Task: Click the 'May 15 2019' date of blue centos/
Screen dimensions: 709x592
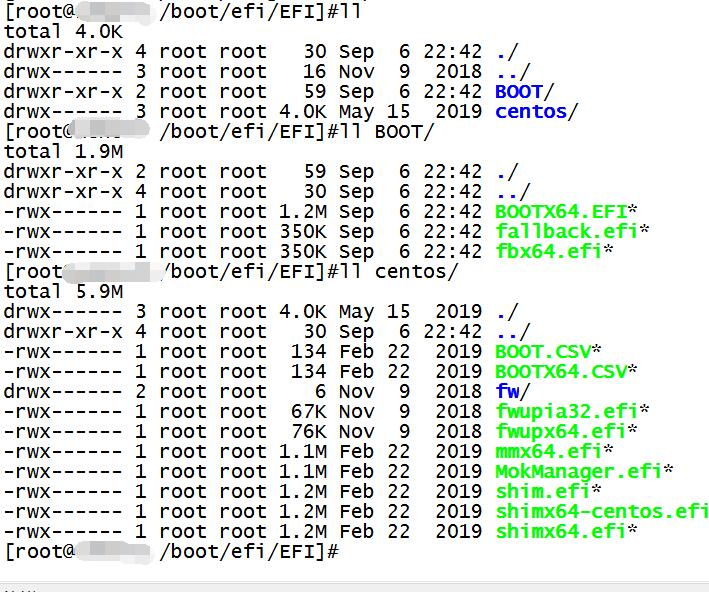Action: click(411, 112)
